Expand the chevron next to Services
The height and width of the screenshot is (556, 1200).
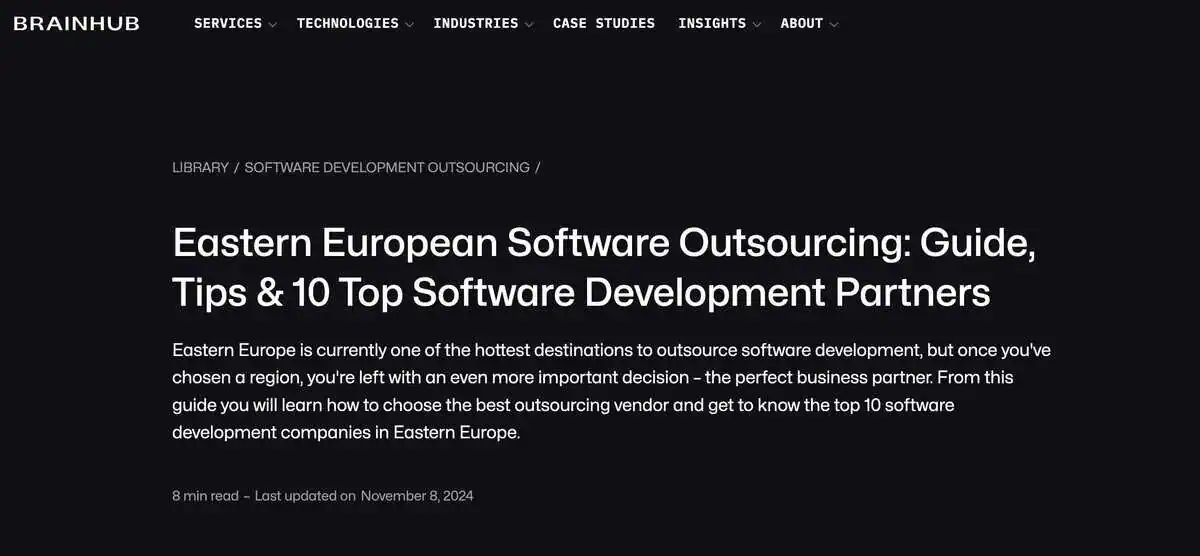pyautogui.click(x=272, y=24)
